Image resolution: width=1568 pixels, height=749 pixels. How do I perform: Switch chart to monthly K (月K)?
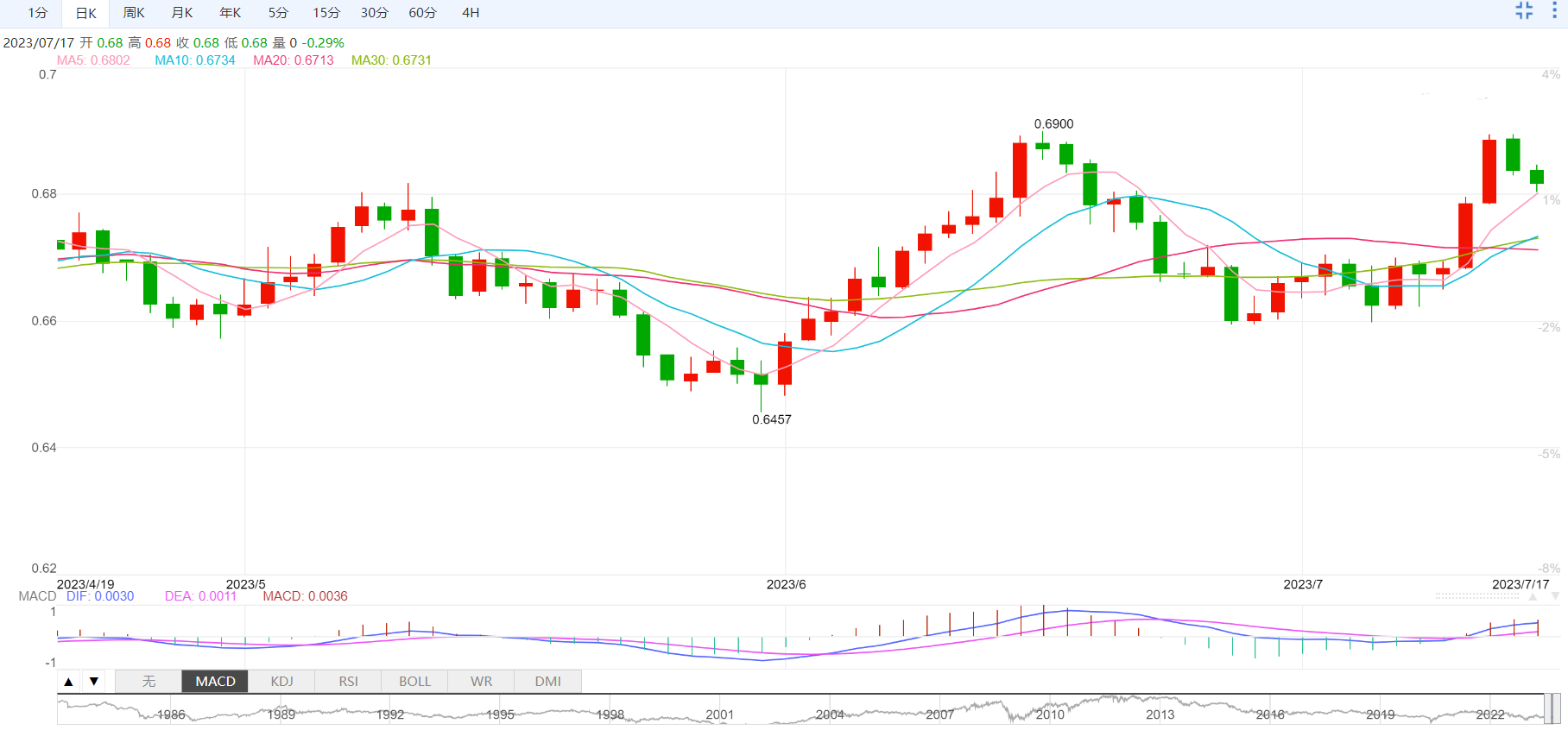182,13
